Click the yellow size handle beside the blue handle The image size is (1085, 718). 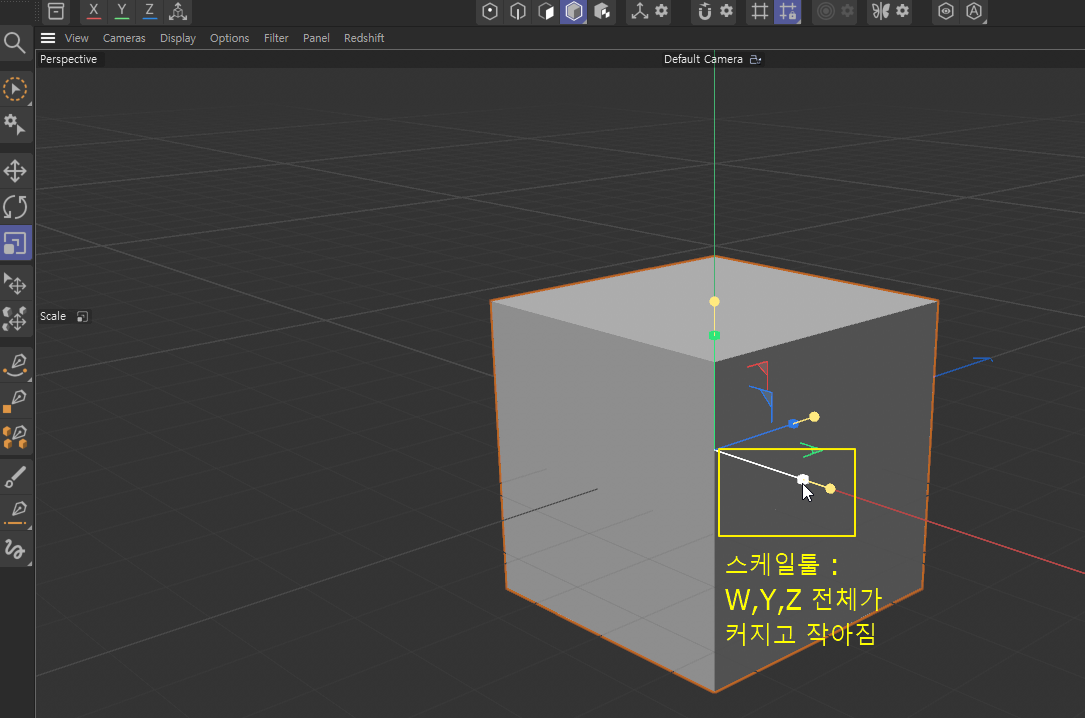coord(814,417)
